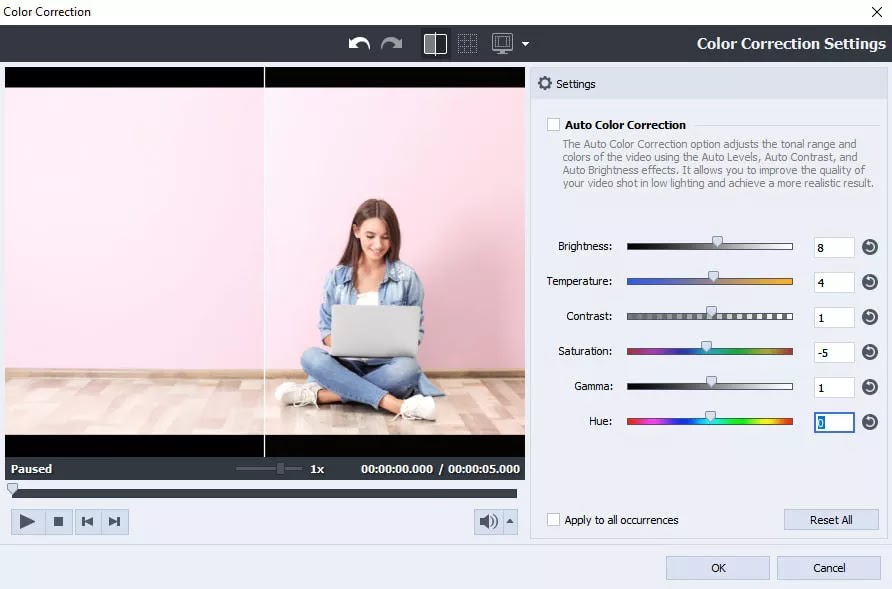Image resolution: width=892 pixels, height=589 pixels.
Task: Expand the volume control arrow
Action: coord(509,521)
